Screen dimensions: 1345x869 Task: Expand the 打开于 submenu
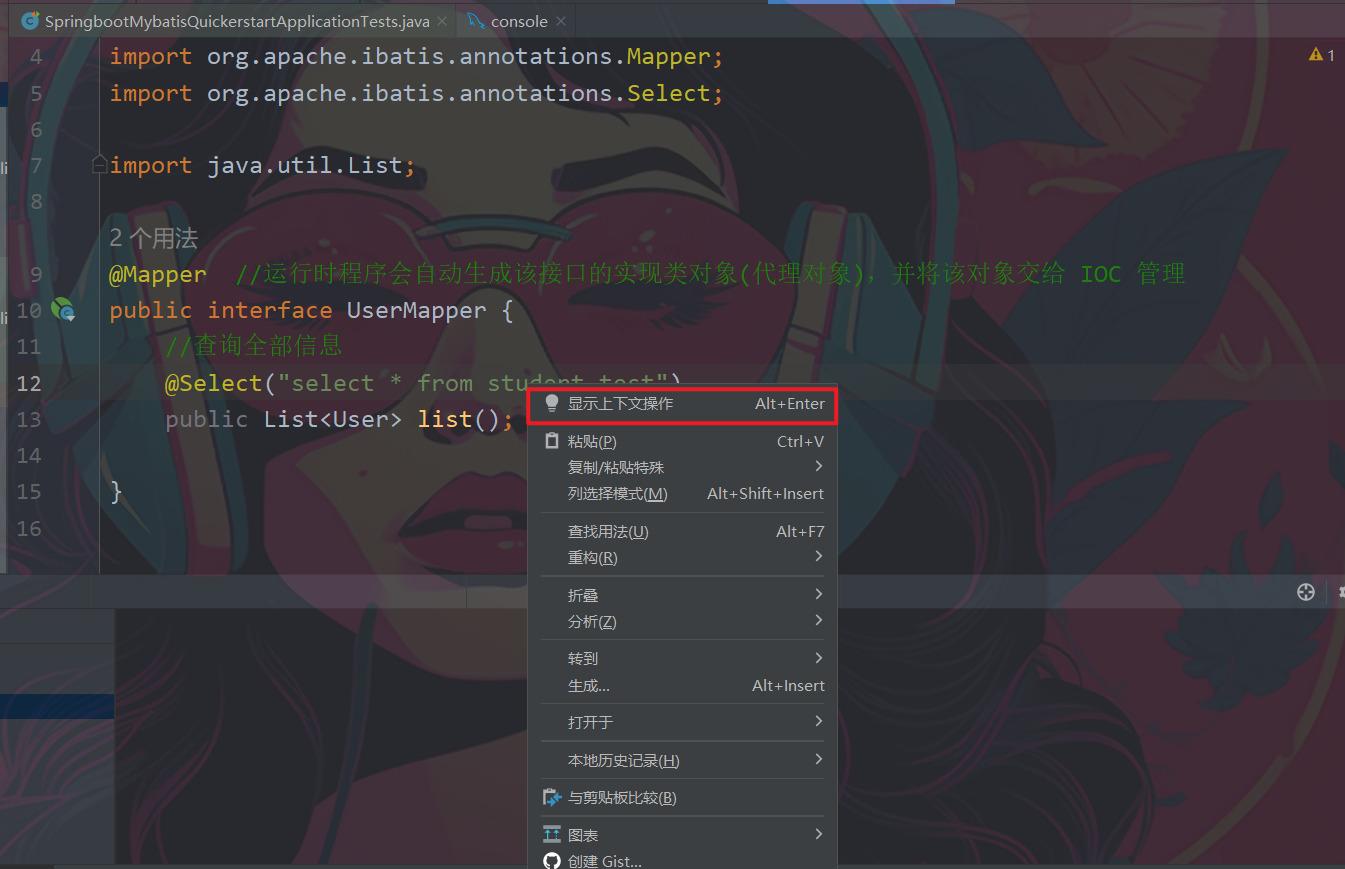682,722
